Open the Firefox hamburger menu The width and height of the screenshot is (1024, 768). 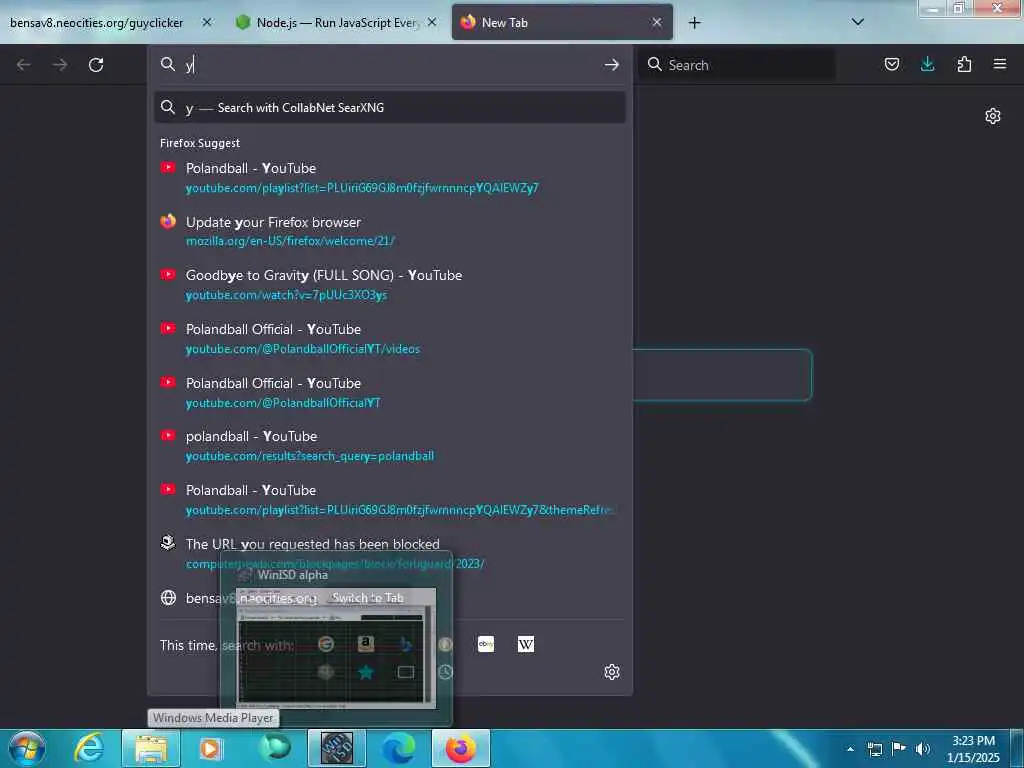(1000, 64)
